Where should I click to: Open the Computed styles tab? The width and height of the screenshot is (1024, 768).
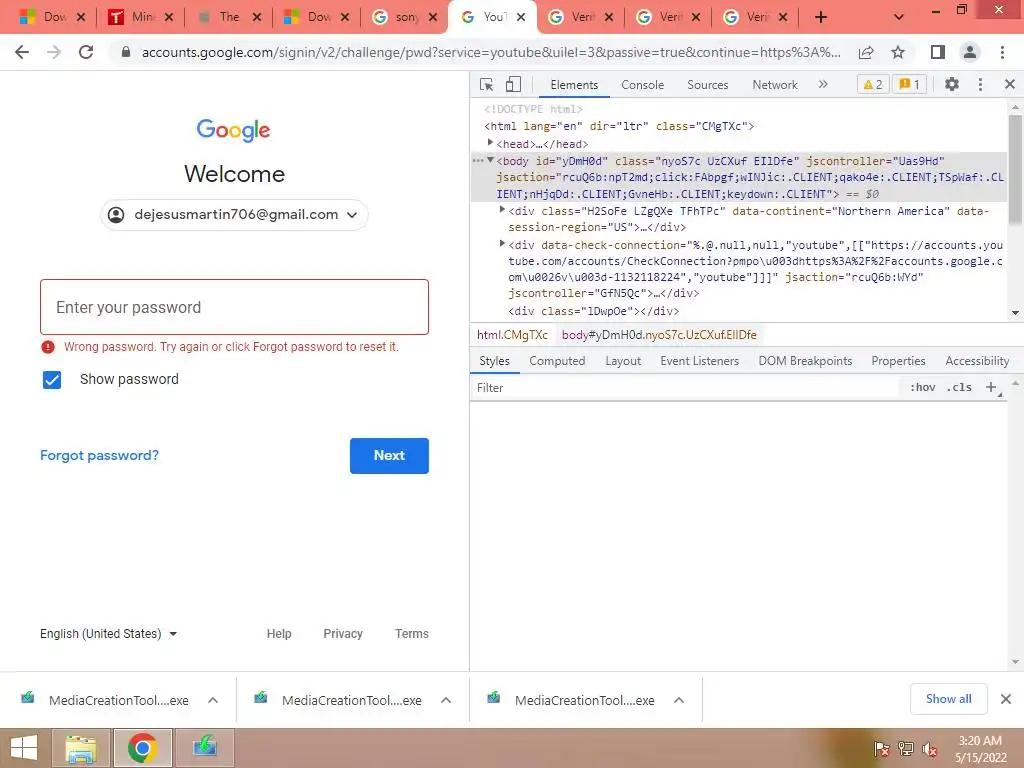coord(557,361)
